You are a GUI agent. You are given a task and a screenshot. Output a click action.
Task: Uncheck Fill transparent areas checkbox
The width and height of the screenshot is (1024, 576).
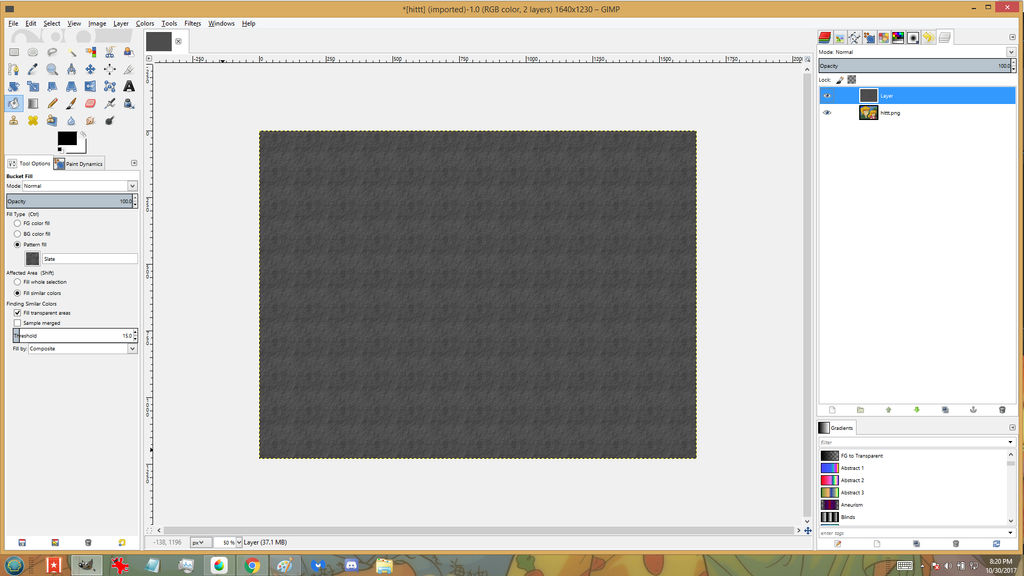(18, 313)
